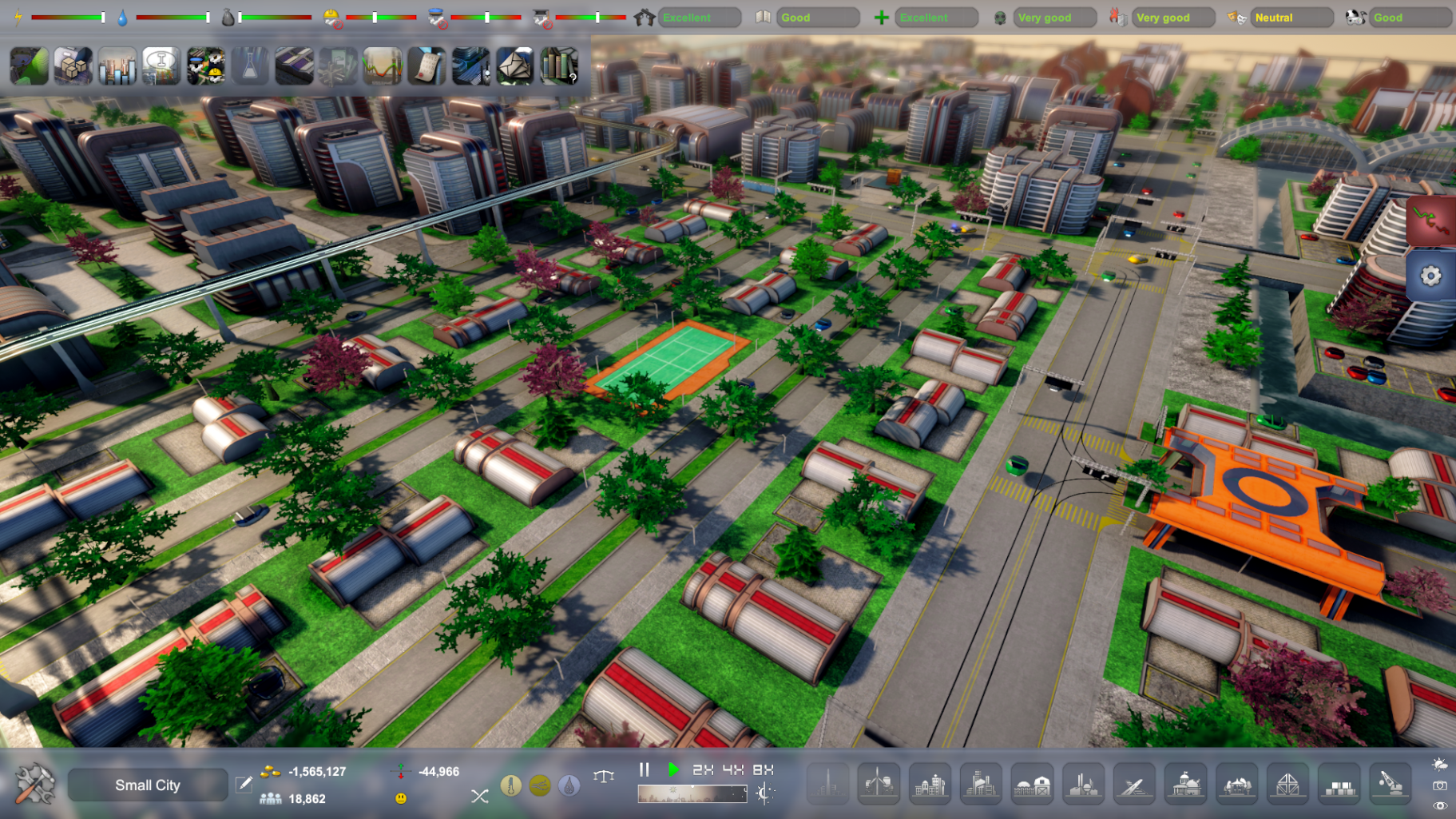Screen dimensions: 1456x819
Task: Select the zoning blocks category
Action: pyautogui.click(x=1287, y=783)
